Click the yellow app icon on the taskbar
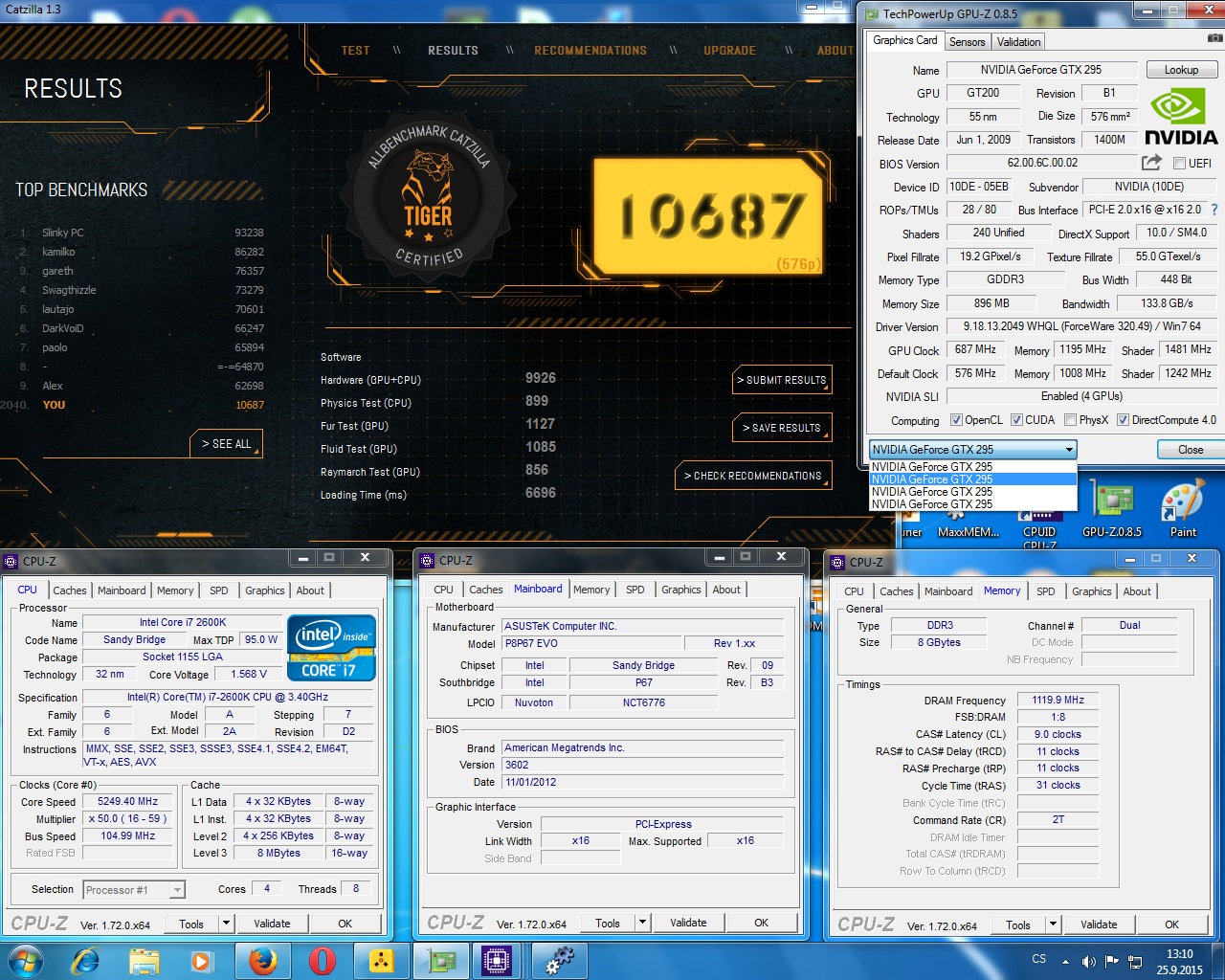 click(x=382, y=960)
